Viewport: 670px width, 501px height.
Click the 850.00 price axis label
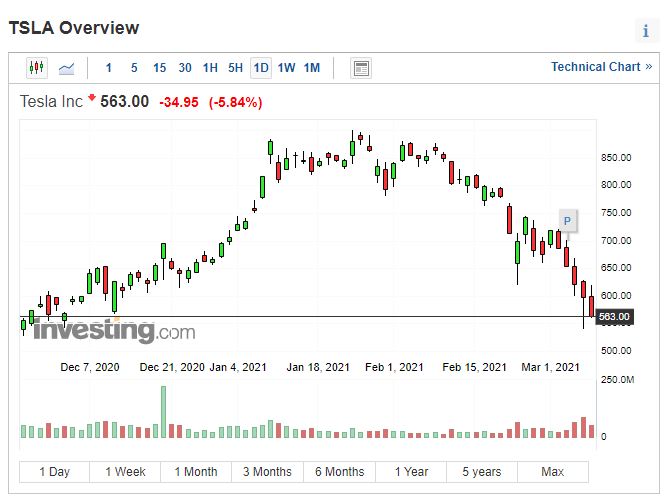(616, 158)
